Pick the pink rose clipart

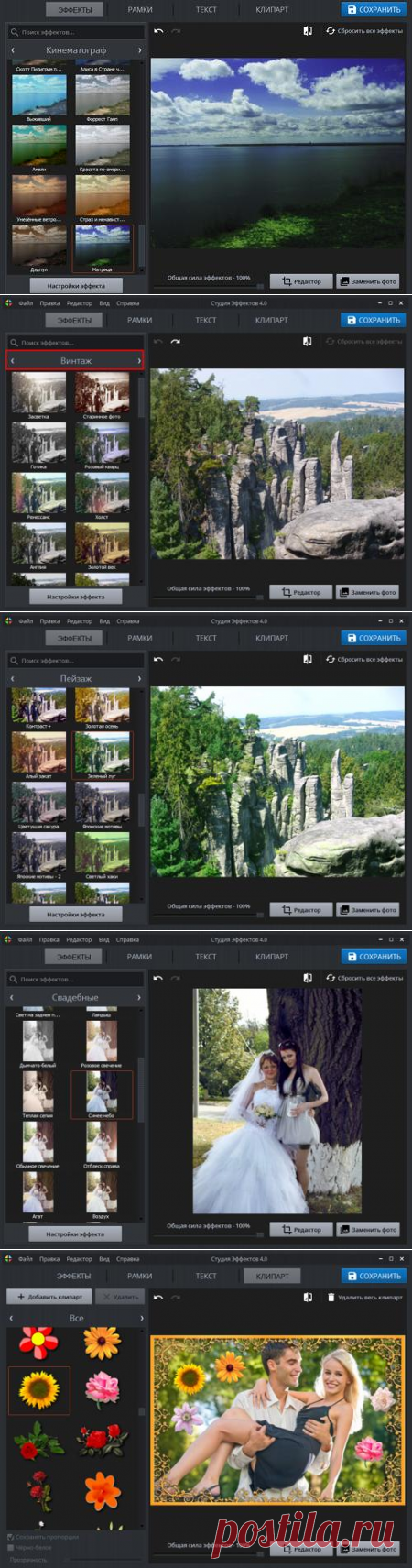click(103, 1390)
